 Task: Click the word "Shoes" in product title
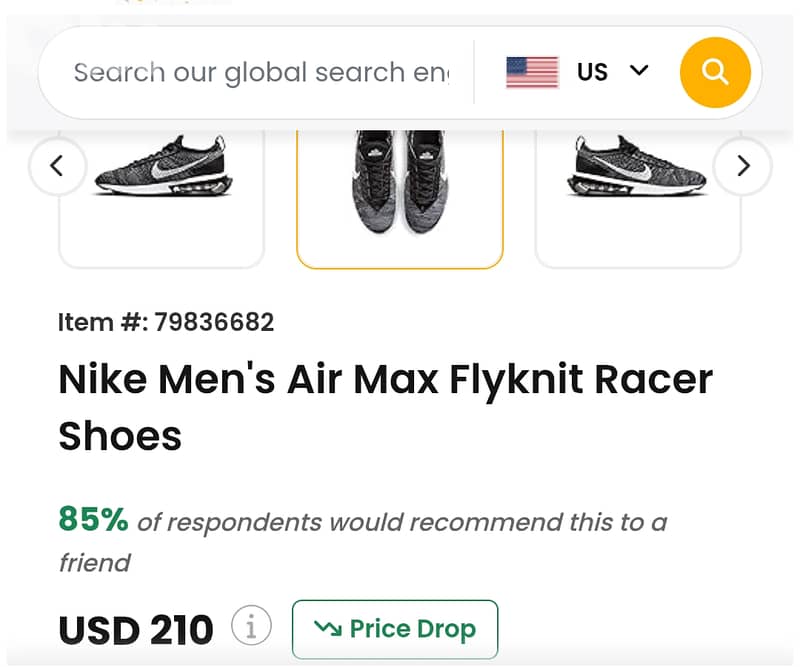pyautogui.click(x=120, y=436)
